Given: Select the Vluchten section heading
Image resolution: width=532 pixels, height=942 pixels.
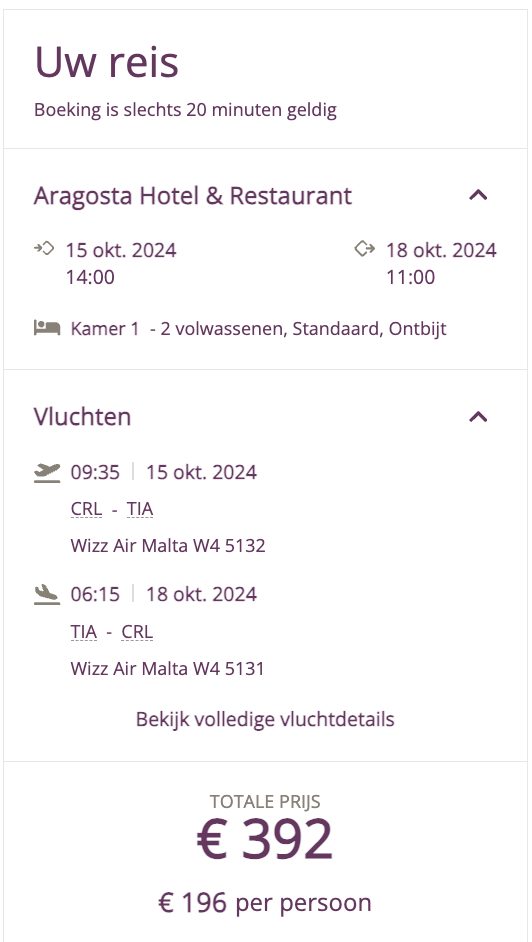Looking at the screenshot, I should 82,416.
